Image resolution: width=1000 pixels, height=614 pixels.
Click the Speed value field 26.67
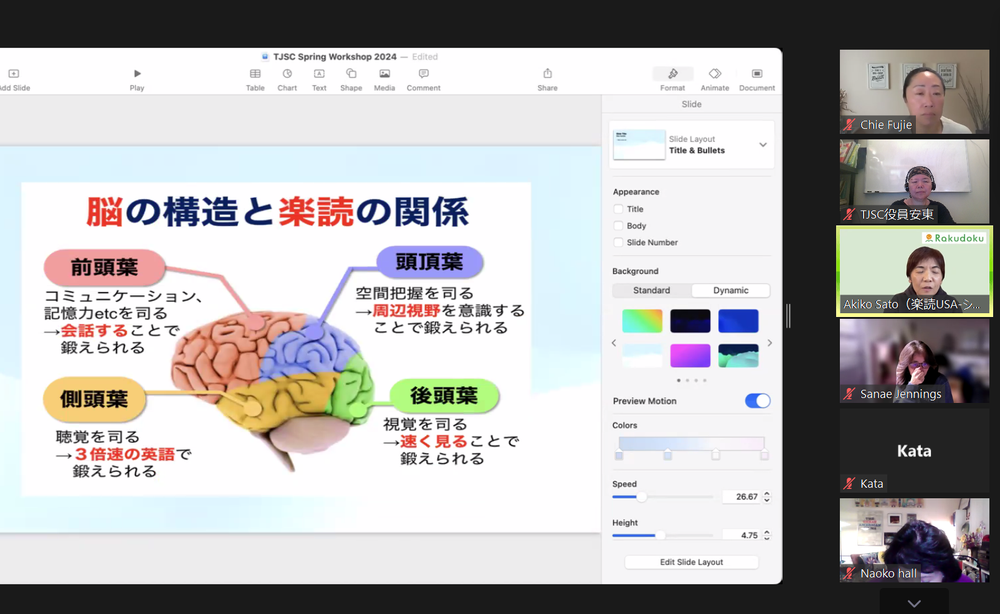pyautogui.click(x=742, y=497)
